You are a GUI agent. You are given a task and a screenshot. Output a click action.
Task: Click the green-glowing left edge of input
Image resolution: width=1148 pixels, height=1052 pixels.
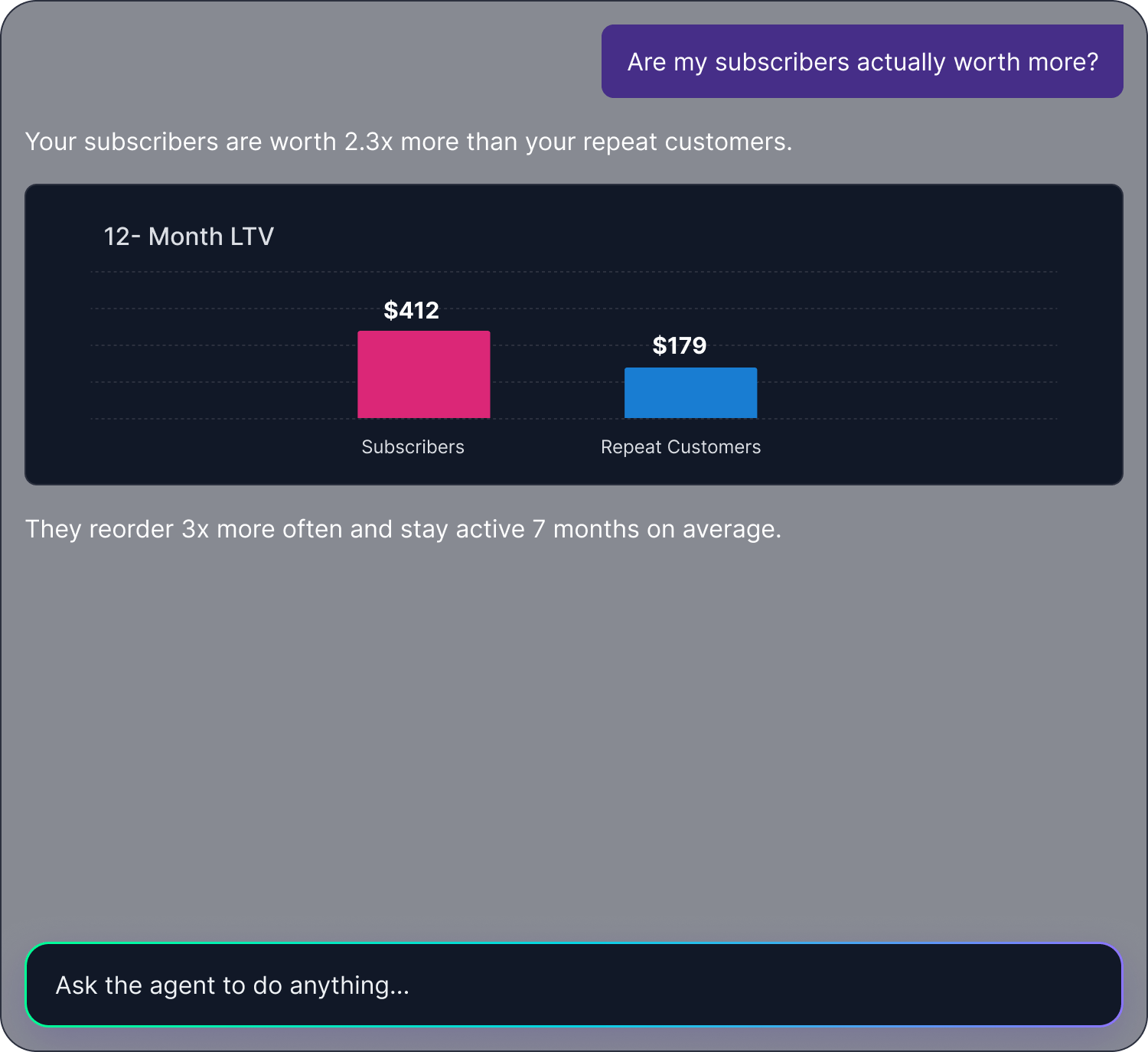[28, 985]
